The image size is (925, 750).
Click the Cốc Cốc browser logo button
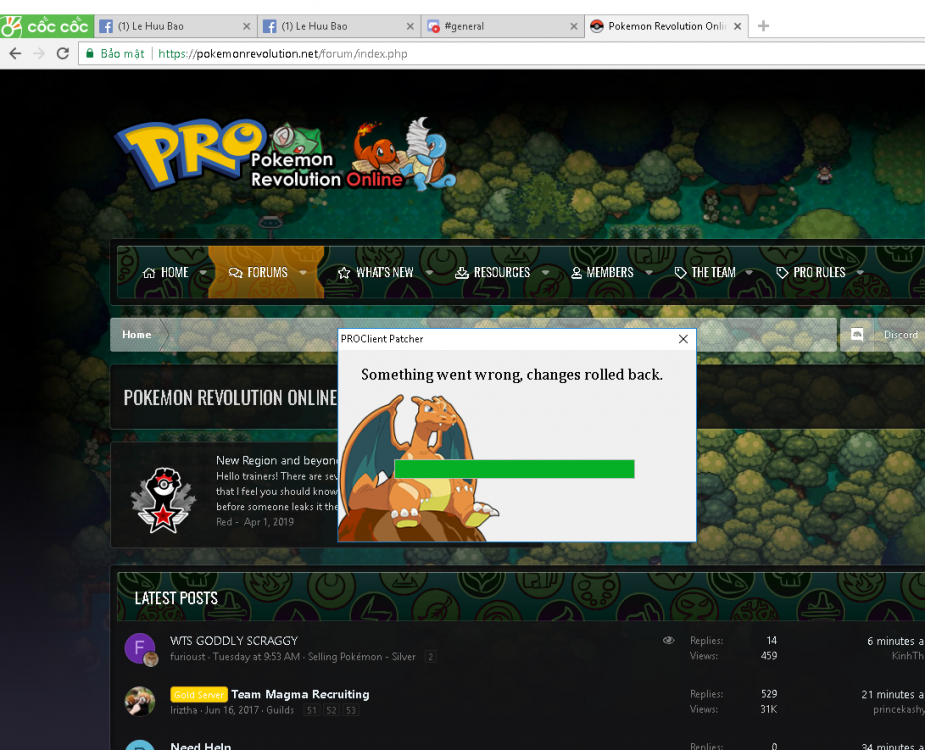[47, 26]
